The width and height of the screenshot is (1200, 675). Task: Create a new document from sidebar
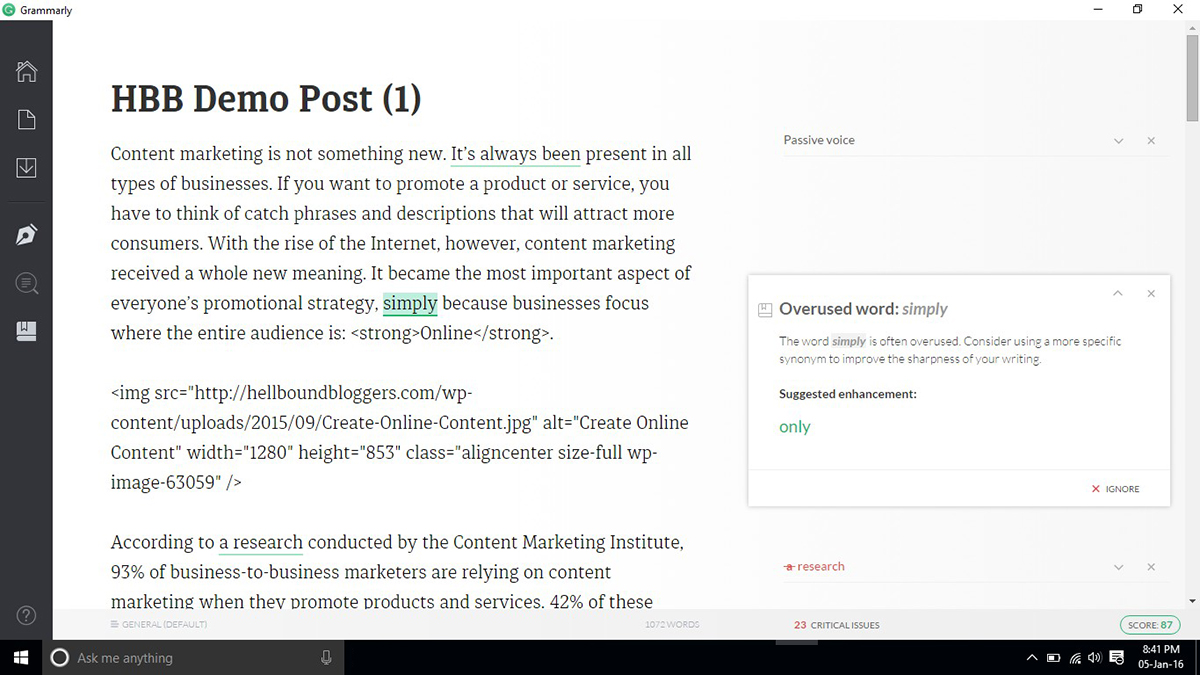[26, 120]
